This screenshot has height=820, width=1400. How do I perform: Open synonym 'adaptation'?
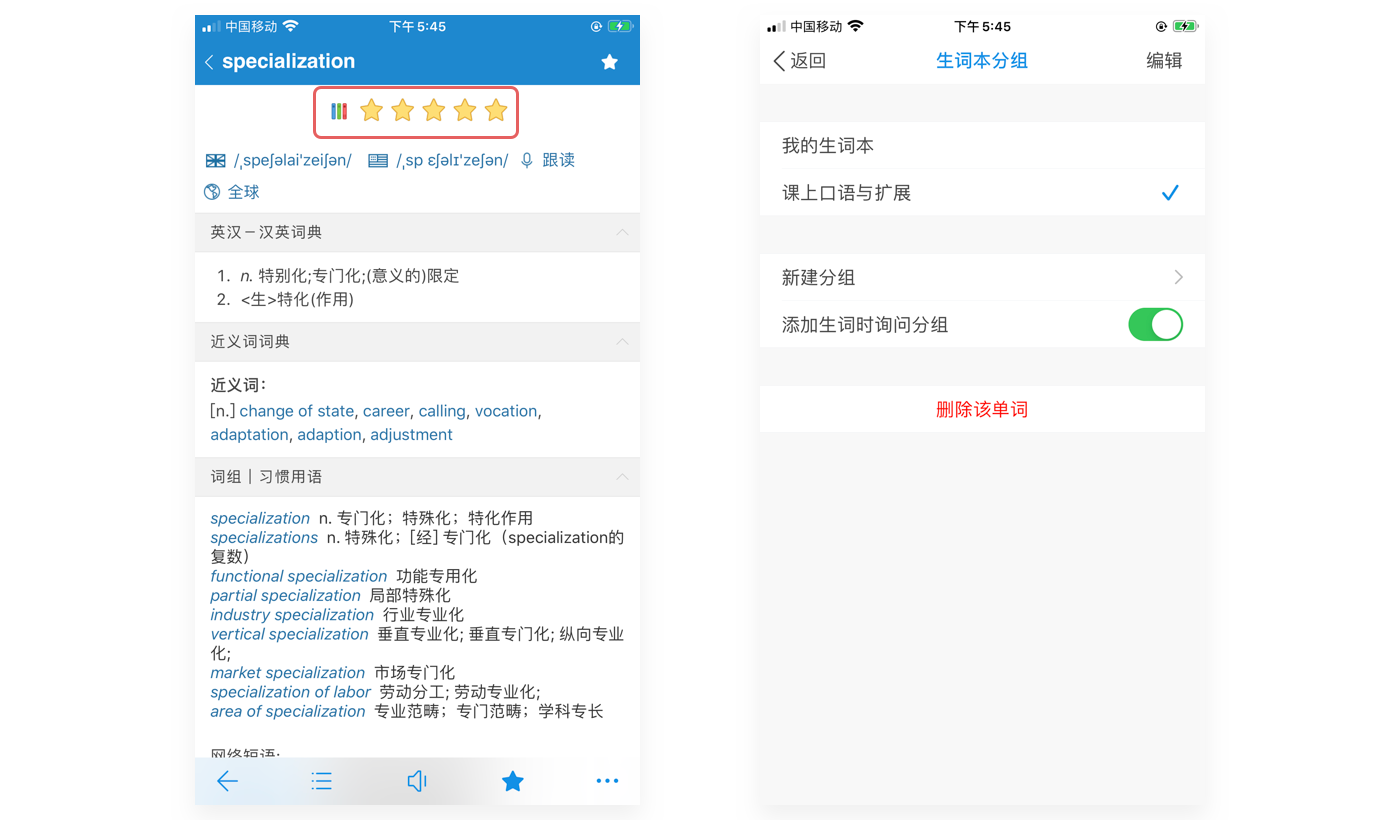(x=249, y=435)
